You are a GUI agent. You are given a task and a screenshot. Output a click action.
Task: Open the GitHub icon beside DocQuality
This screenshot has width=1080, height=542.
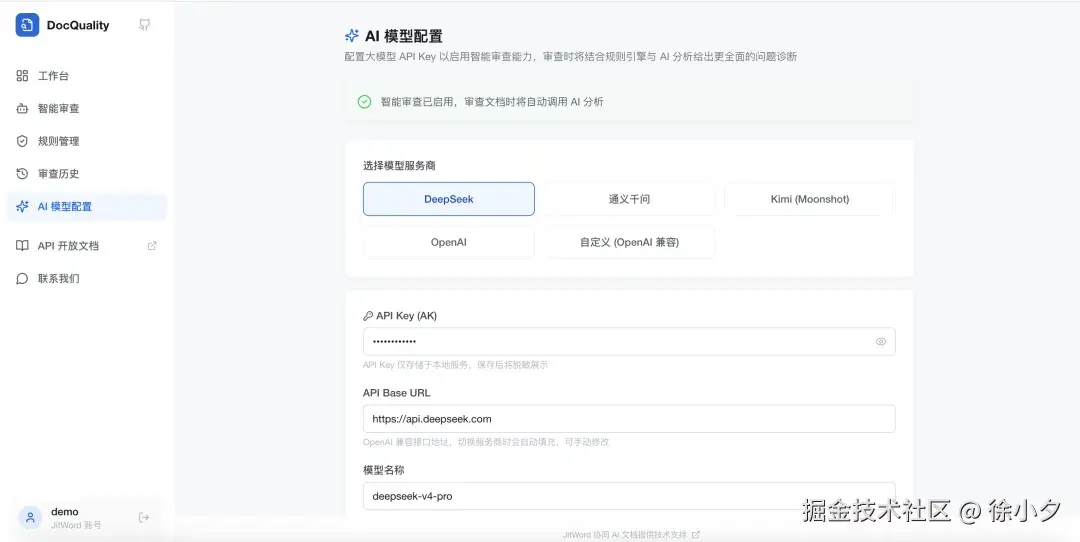(x=145, y=25)
